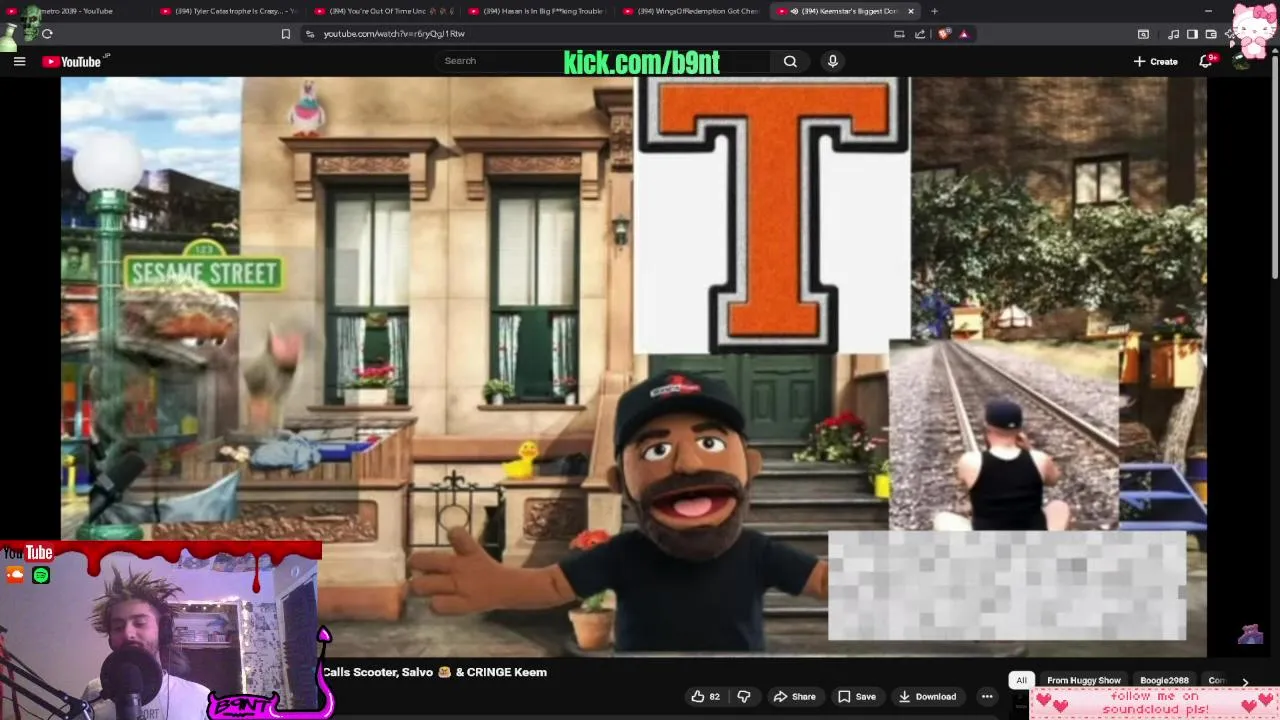Image resolution: width=1280 pixels, height=720 pixels.
Task: Open the YouTube hamburger guide menu
Action: click(x=19, y=61)
